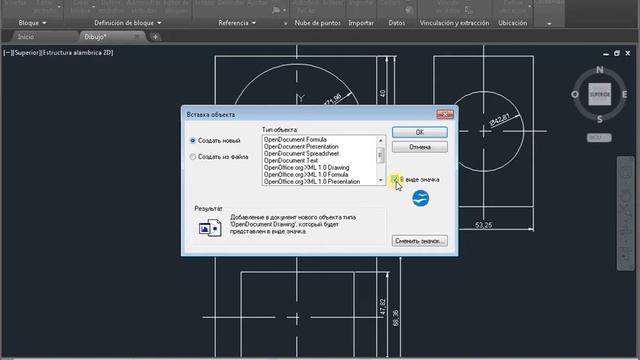640x360 pixels.
Task: Open the Superior view controls menu
Action: point(26,53)
